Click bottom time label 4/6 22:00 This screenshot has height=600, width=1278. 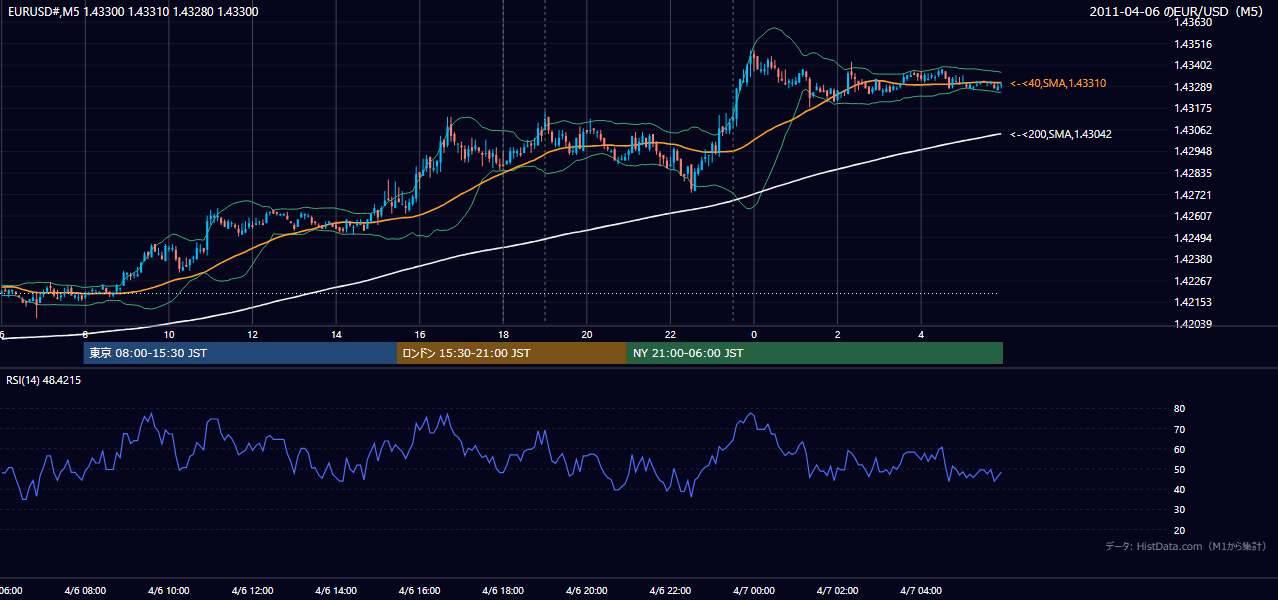pyautogui.click(x=669, y=591)
